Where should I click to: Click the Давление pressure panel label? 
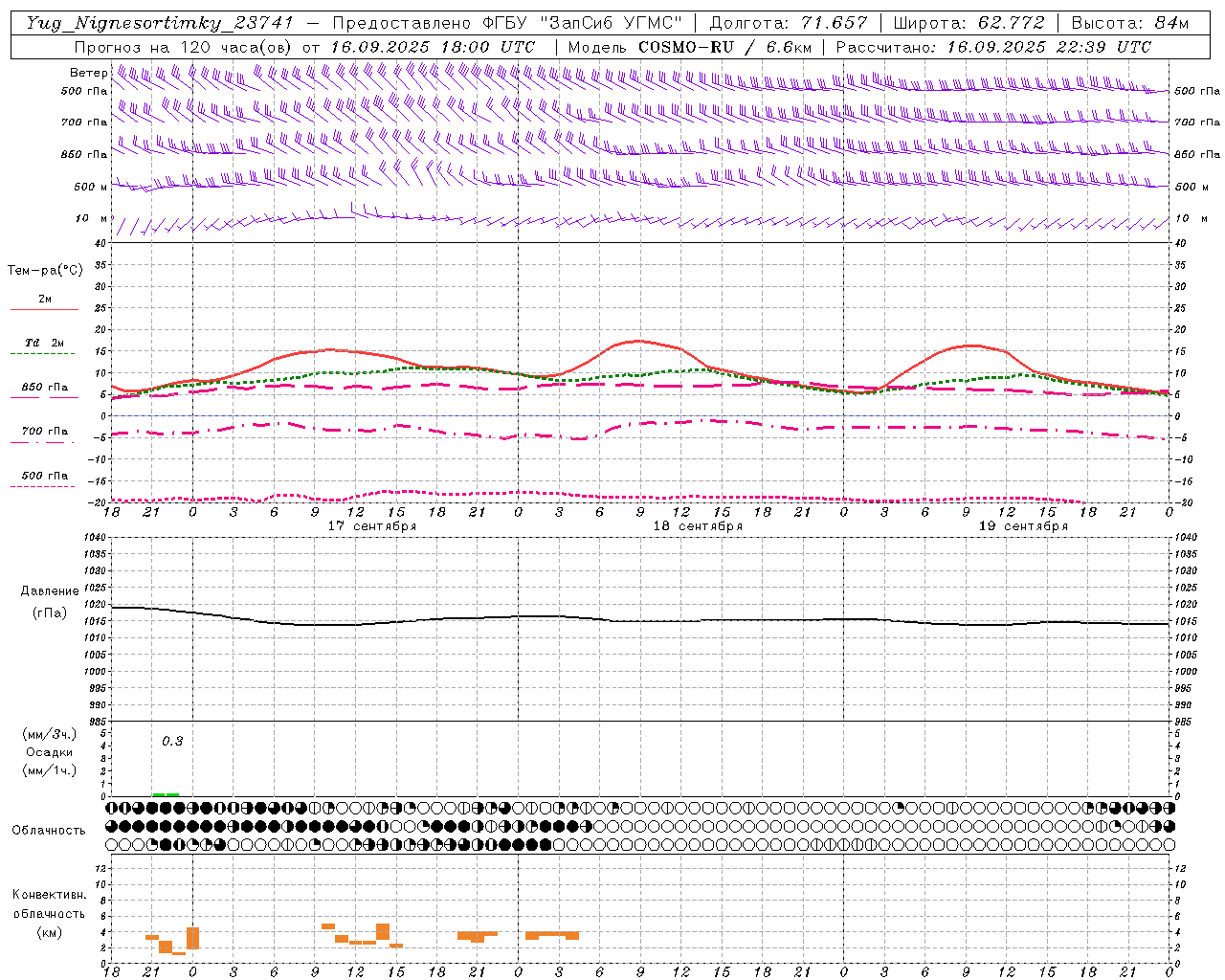click(50, 591)
